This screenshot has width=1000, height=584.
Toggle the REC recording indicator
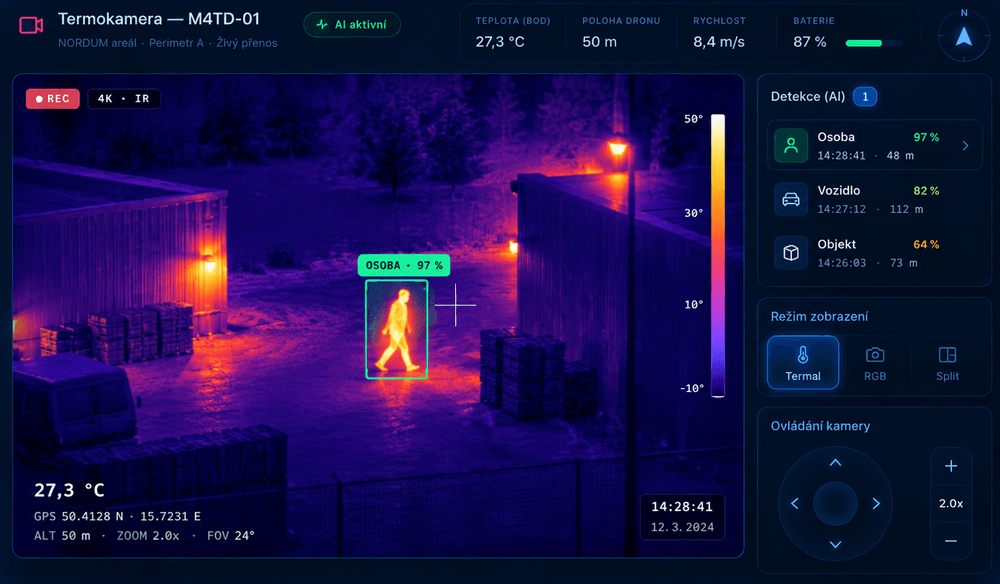pos(53,99)
